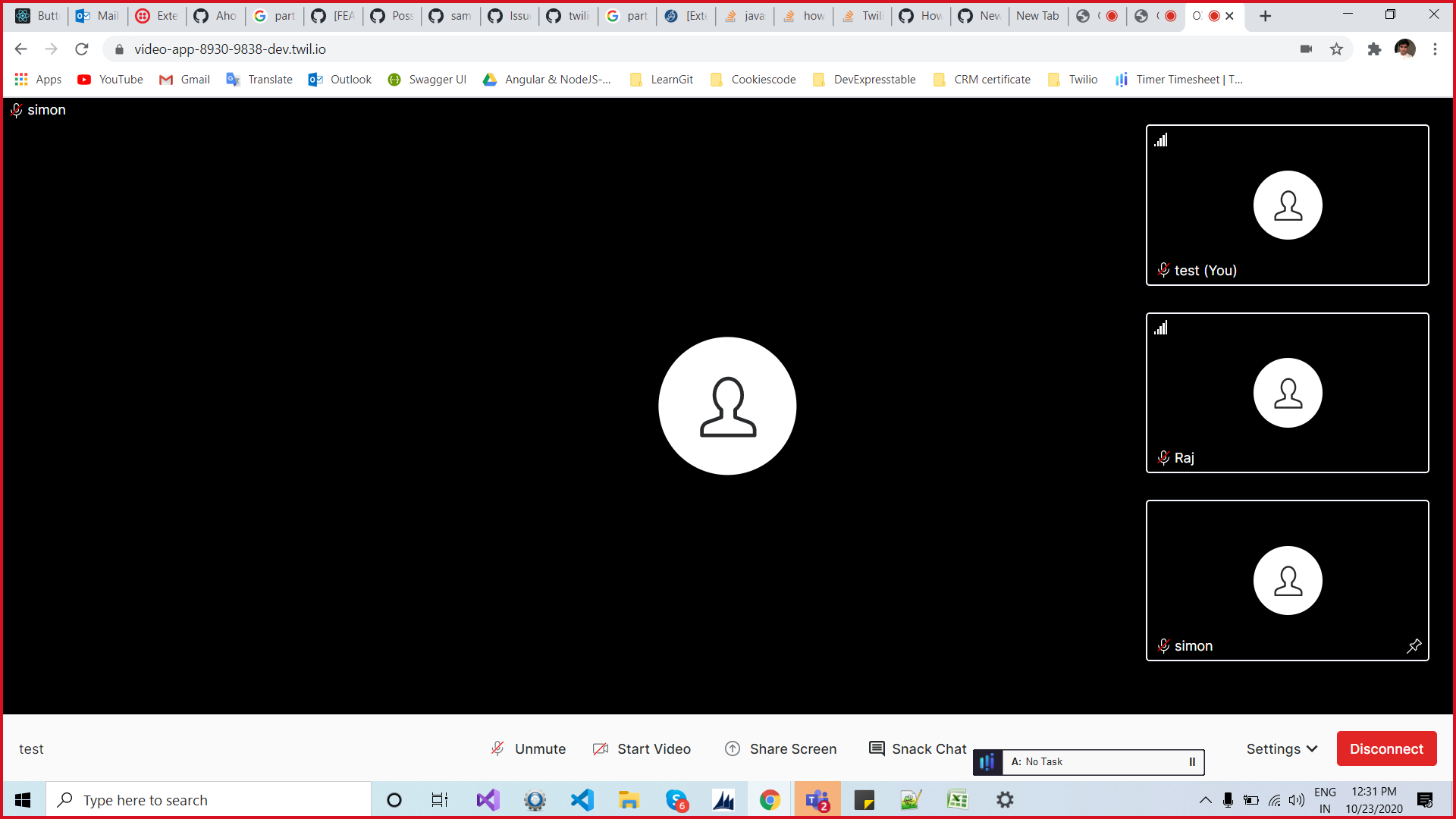Image resolution: width=1456 pixels, height=819 pixels.
Task: Click the muted microphone icon next to Raj
Action: click(1163, 457)
